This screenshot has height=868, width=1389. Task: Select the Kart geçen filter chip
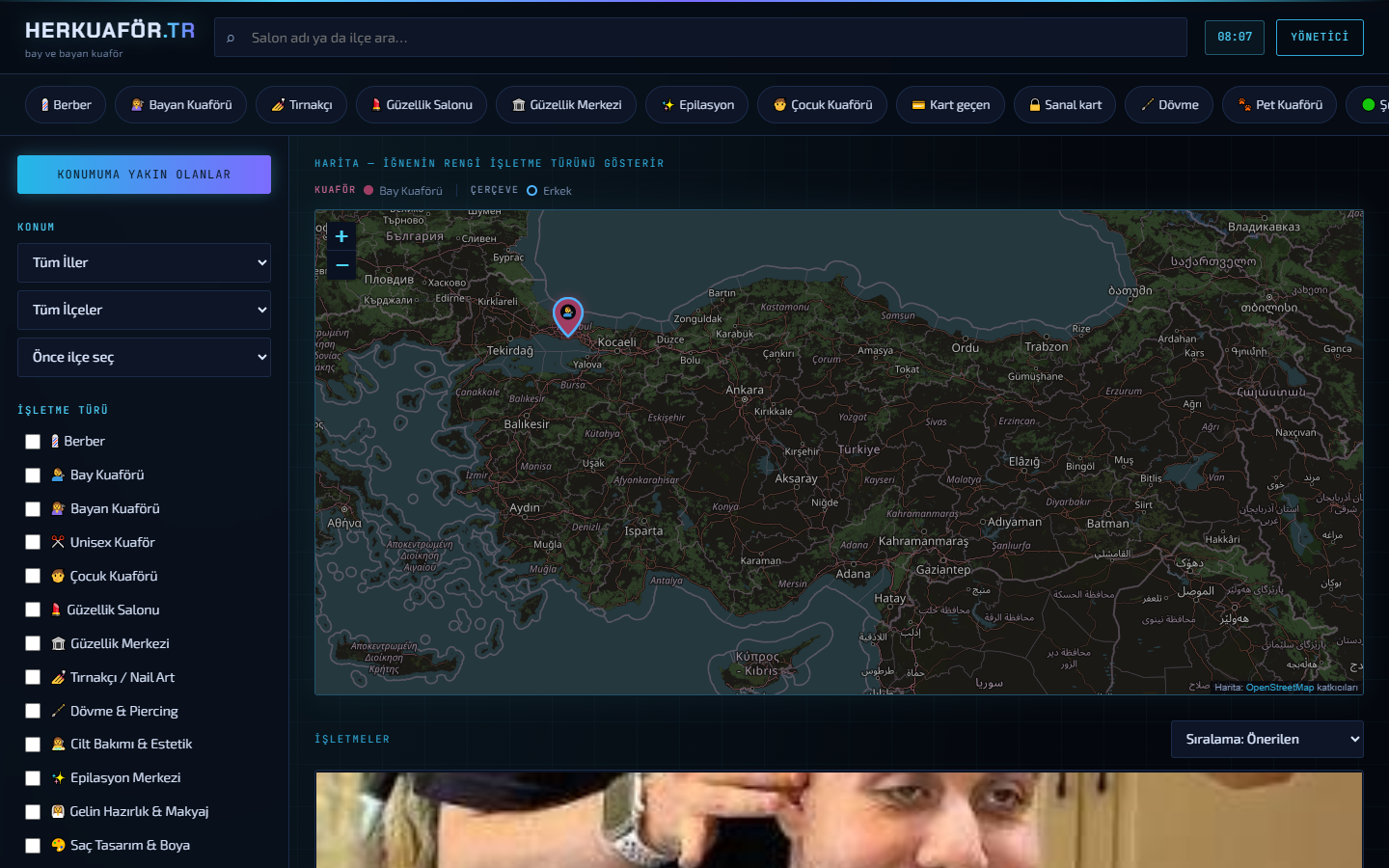pyautogui.click(x=950, y=104)
